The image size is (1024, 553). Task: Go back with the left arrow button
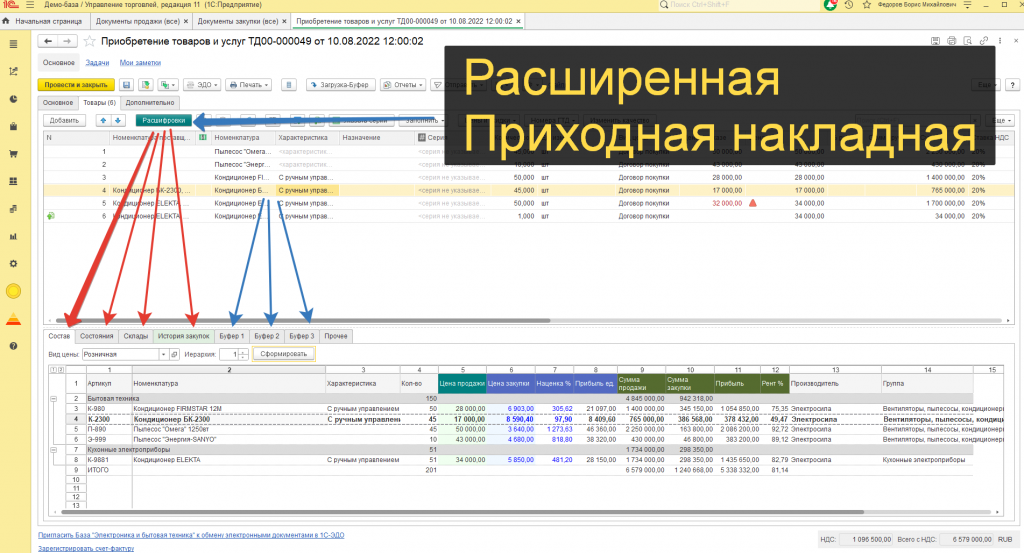(x=48, y=41)
